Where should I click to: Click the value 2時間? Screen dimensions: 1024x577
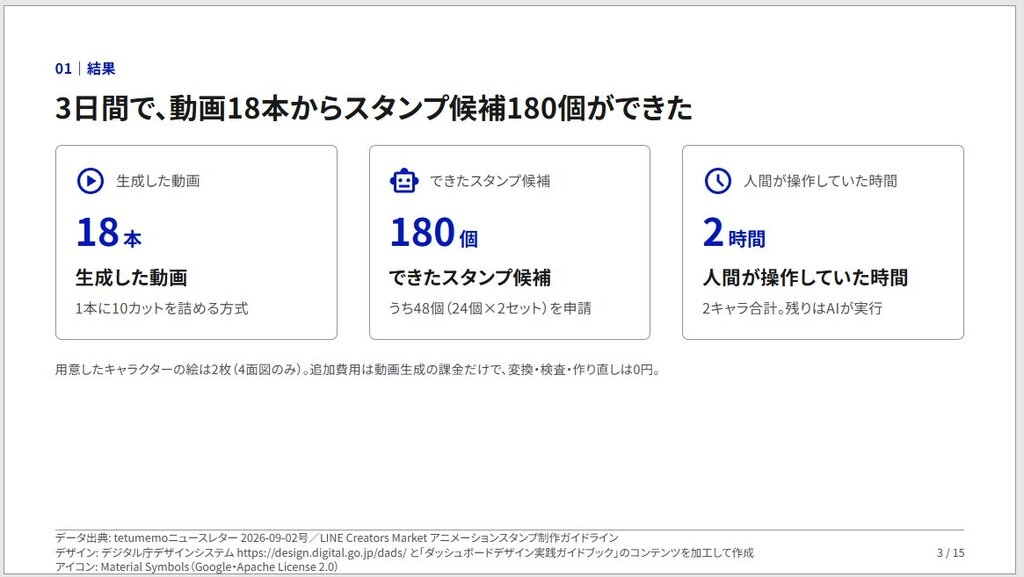pos(733,233)
